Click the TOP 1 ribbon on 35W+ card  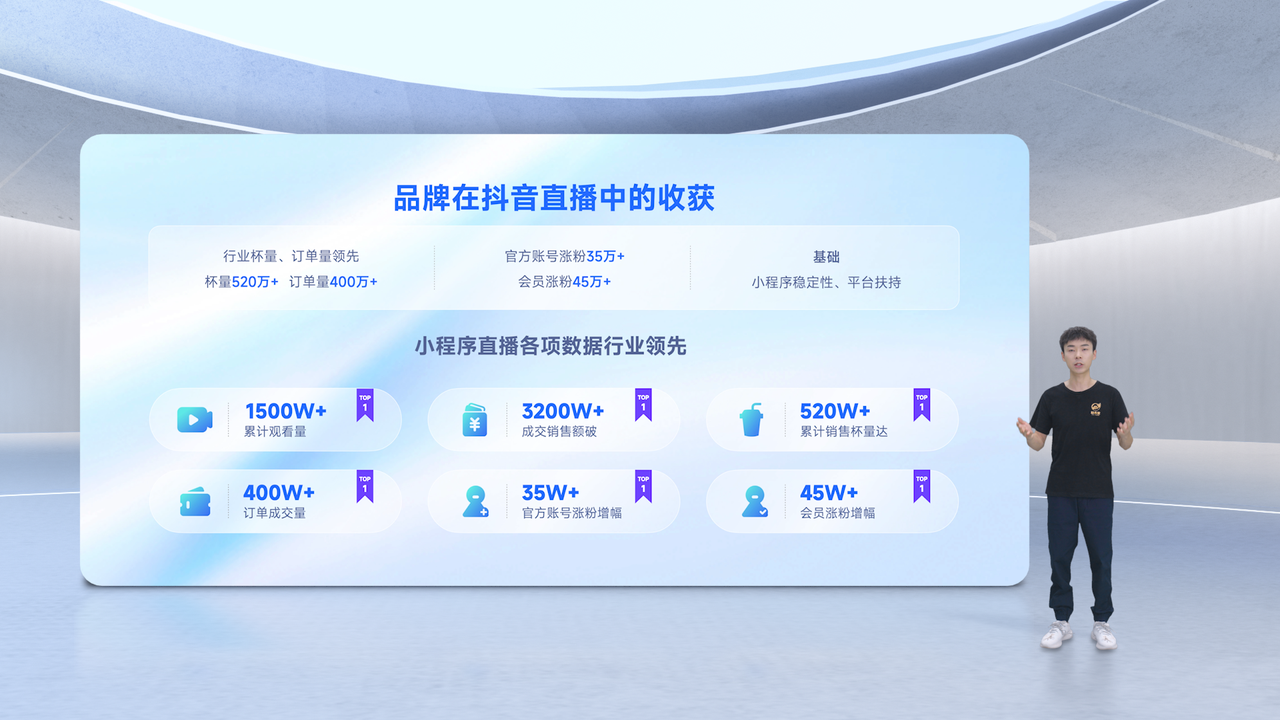643,485
